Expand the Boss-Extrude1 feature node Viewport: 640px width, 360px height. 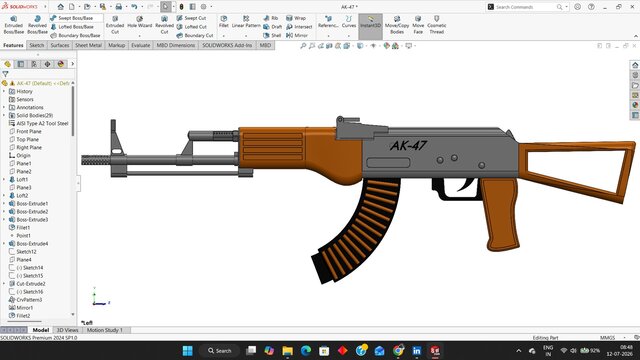coord(4,204)
